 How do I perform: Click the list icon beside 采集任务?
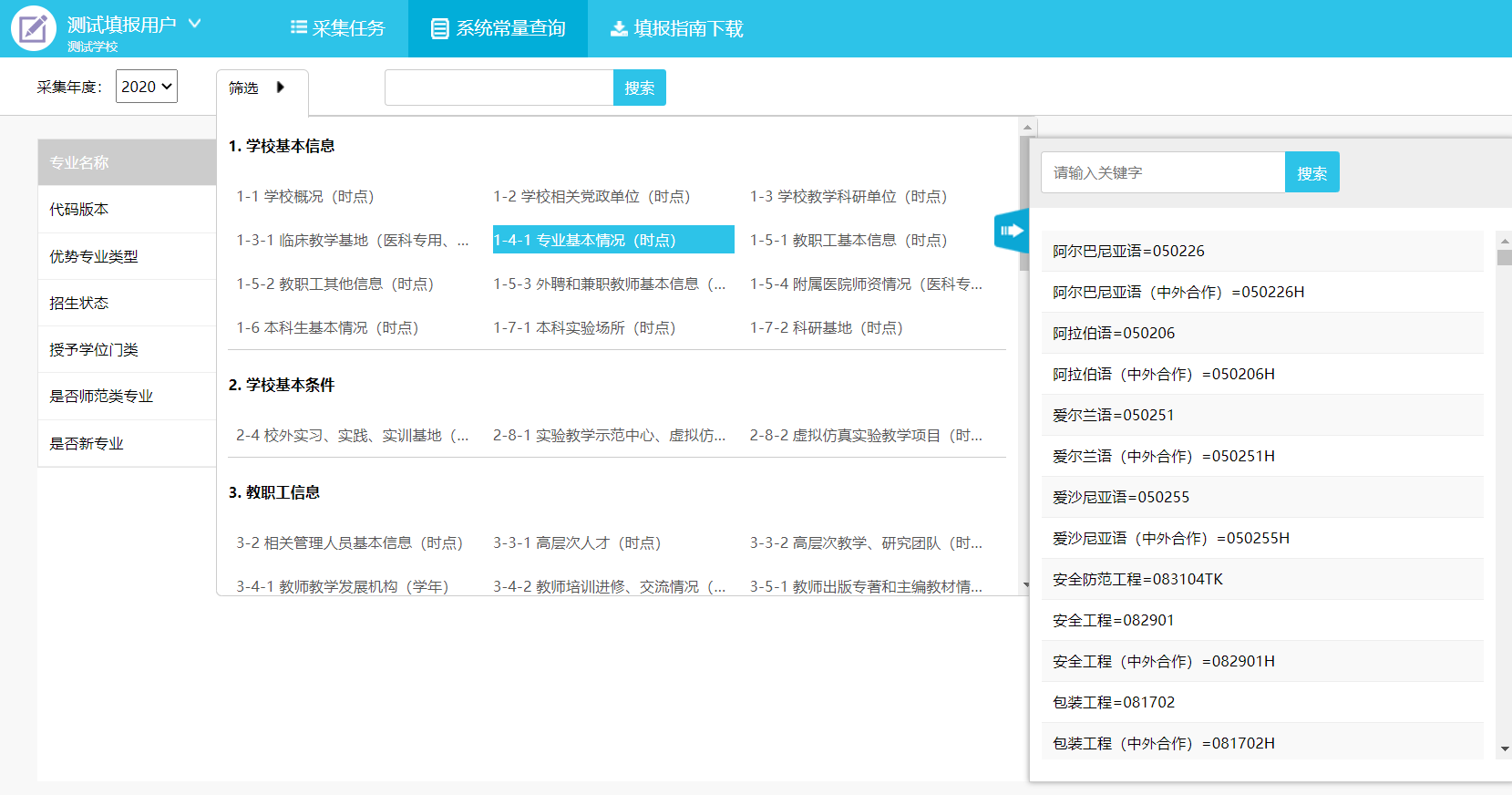pyautogui.click(x=298, y=27)
